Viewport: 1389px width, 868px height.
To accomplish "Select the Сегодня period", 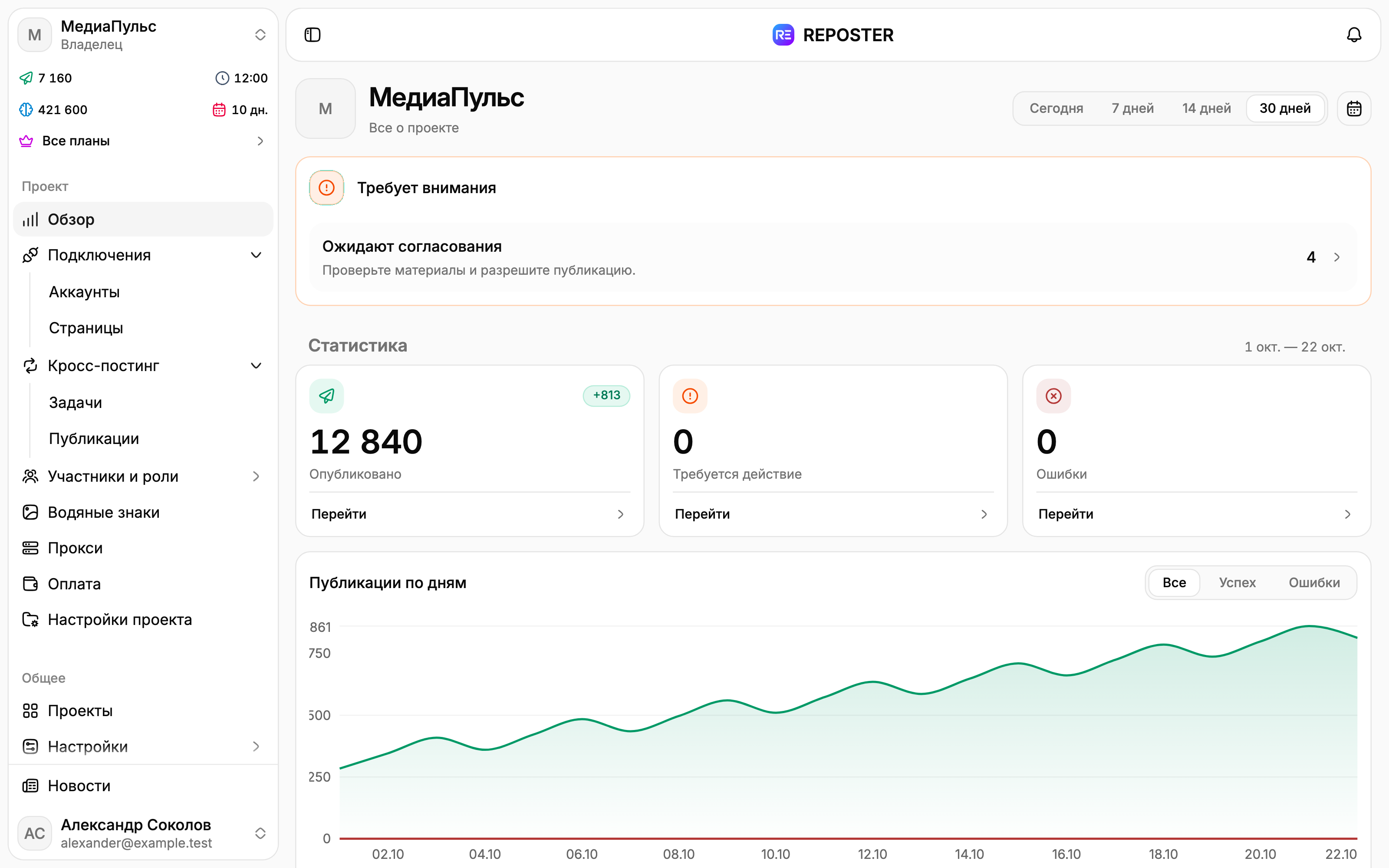I will click(1056, 108).
